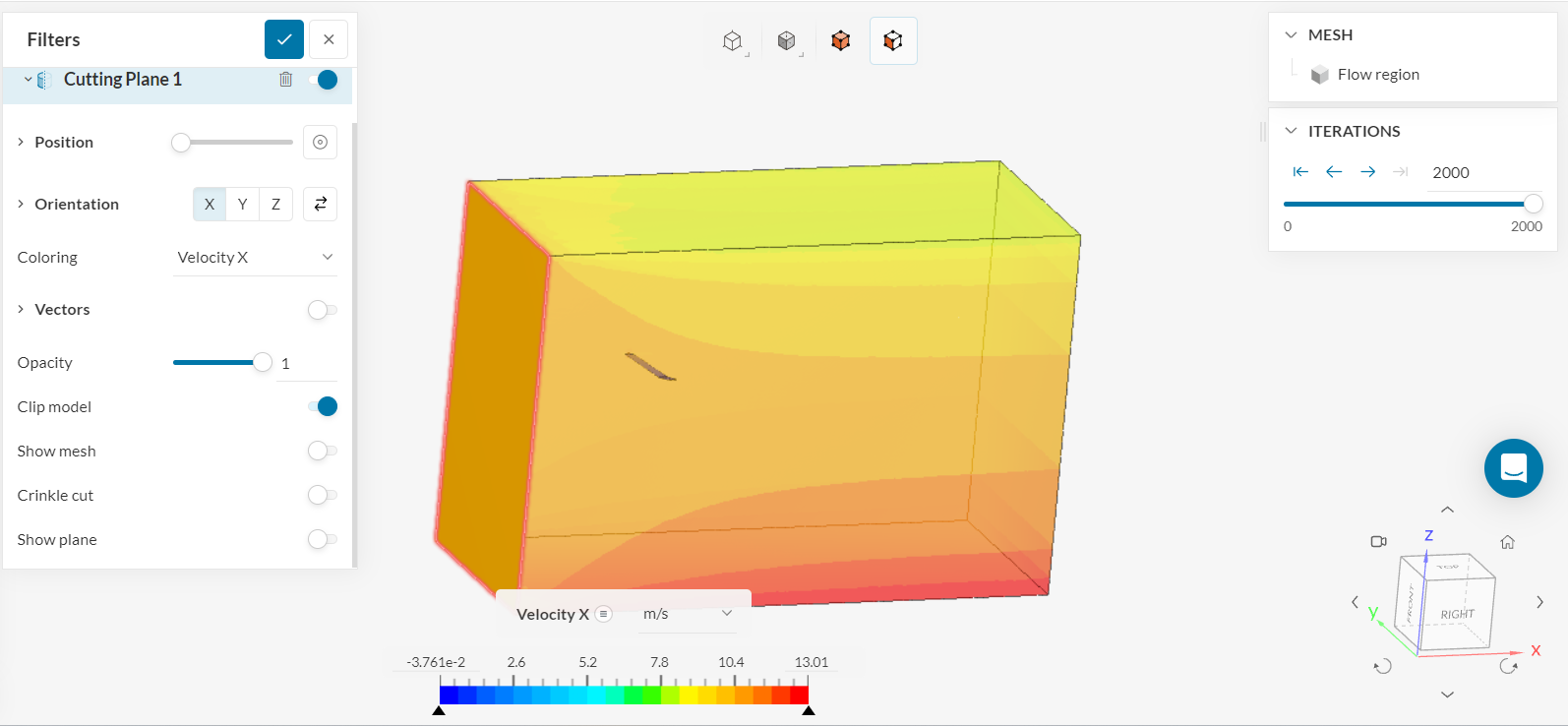This screenshot has height=726, width=1568.
Task: Open the chat support bubble
Action: click(1514, 468)
